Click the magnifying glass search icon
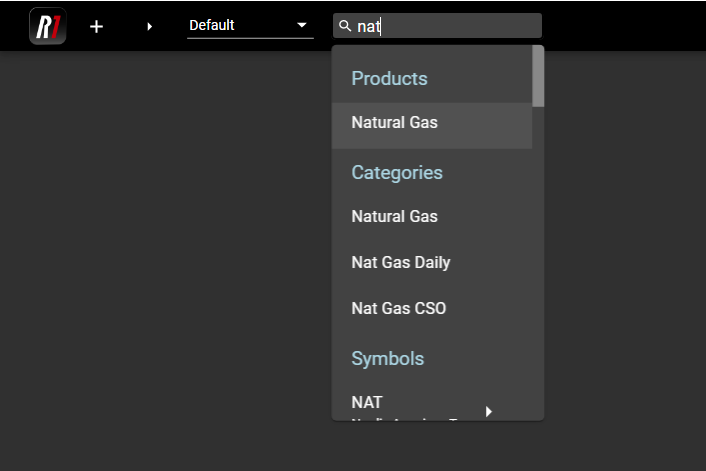The height and width of the screenshot is (471, 706). coord(345,26)
